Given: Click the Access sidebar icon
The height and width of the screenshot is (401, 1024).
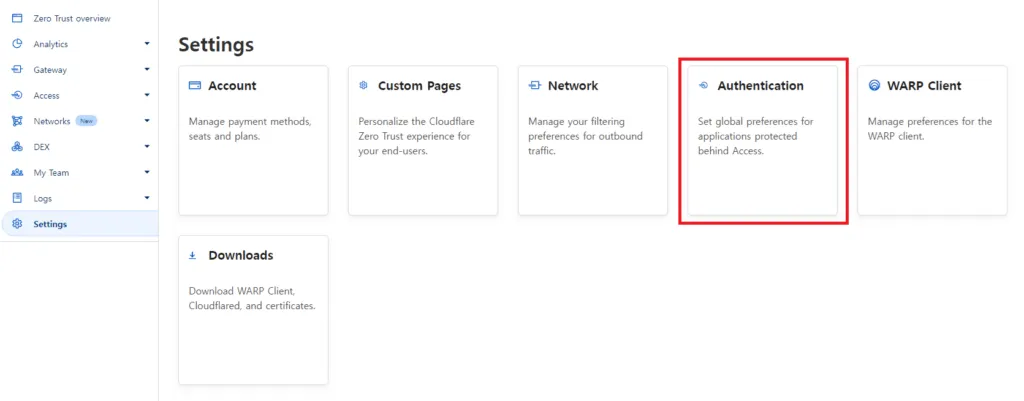Looking at the screenshot, I should (x=18, y=95).
